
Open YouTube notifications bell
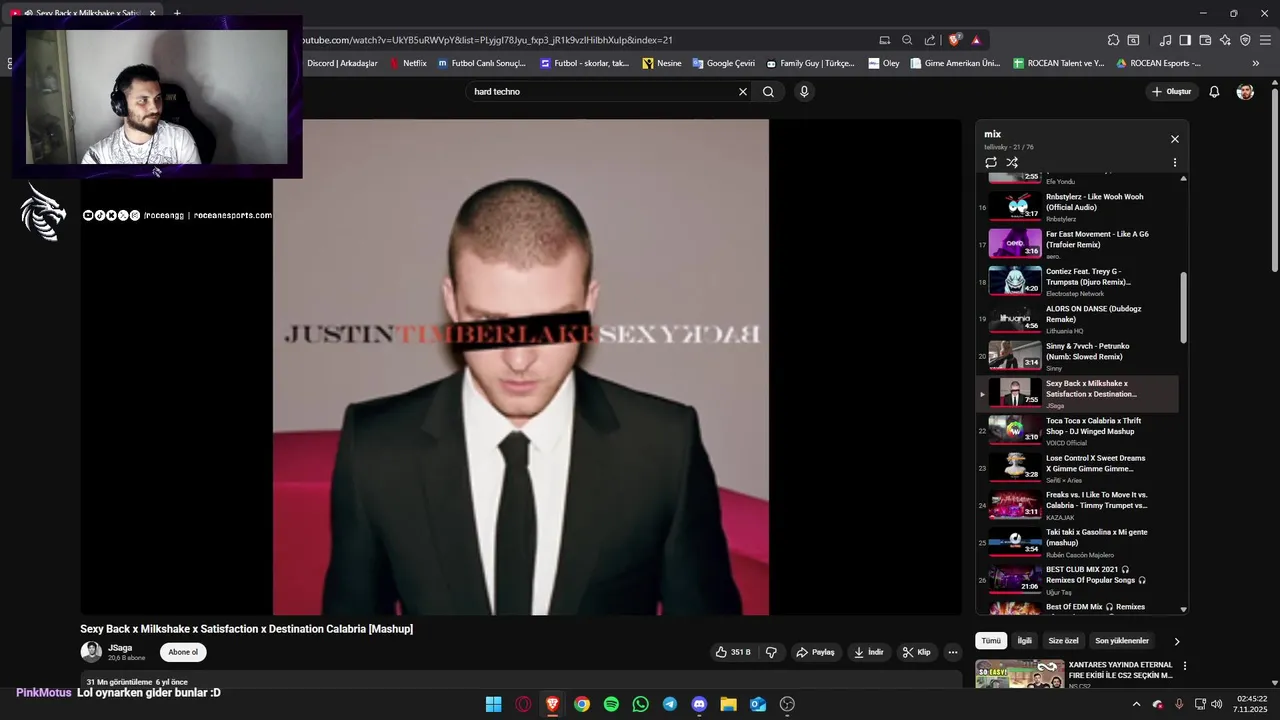pyautogui.click(x=1214, y=91)
